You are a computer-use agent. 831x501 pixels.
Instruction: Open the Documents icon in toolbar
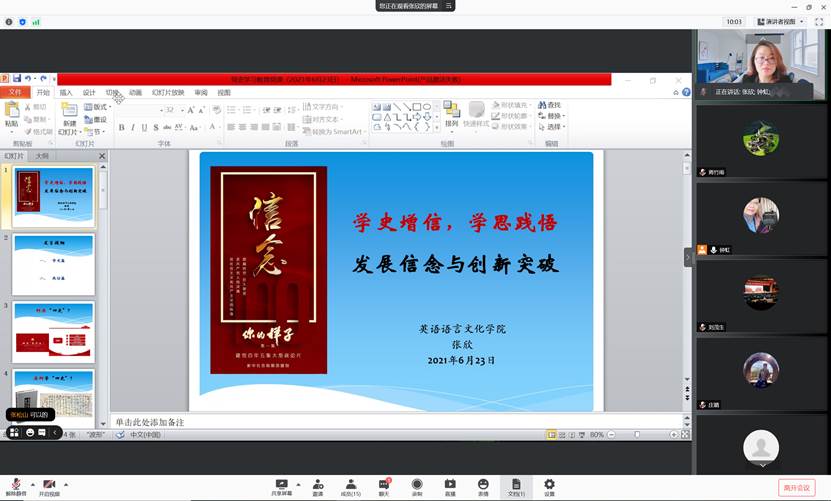[516, 485]
